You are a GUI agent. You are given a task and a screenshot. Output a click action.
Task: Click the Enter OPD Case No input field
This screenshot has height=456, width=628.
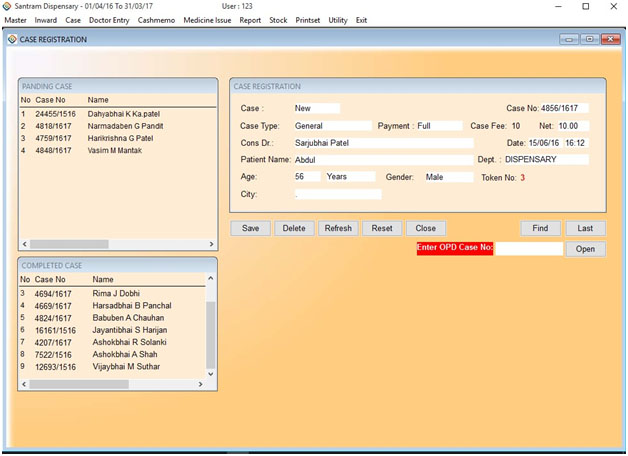pos(529,249)
